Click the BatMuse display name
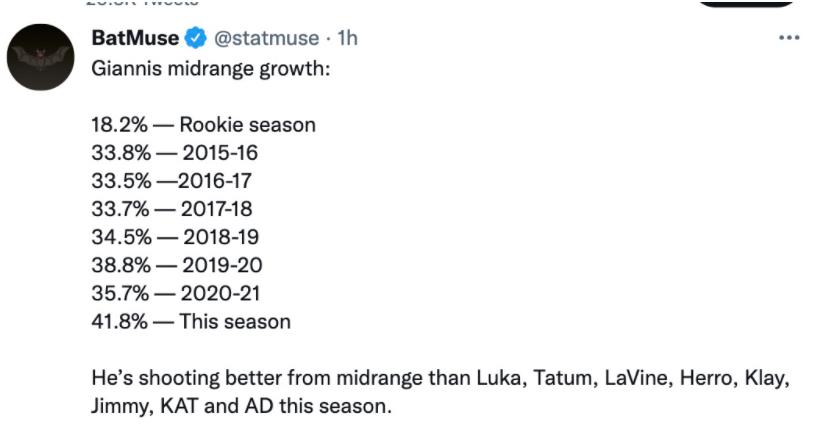 [135, 39]
